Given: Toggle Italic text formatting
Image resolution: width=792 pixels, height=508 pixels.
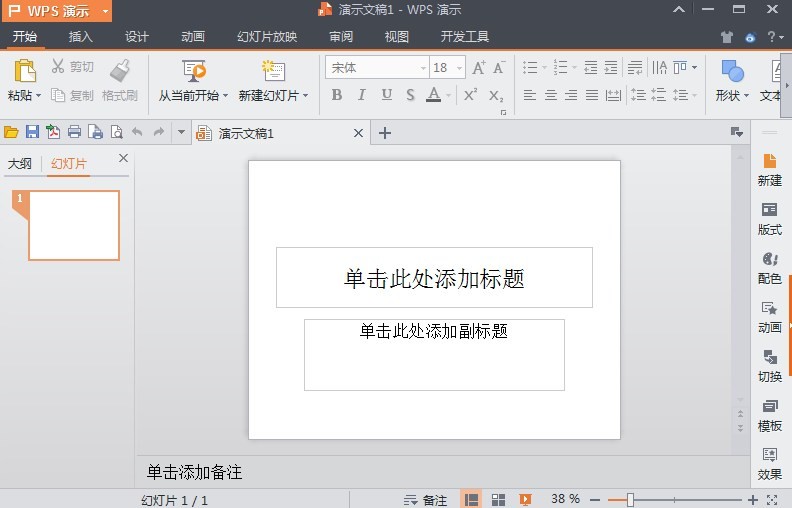Looking at the screenshot, I should click(x=361, y=95).
